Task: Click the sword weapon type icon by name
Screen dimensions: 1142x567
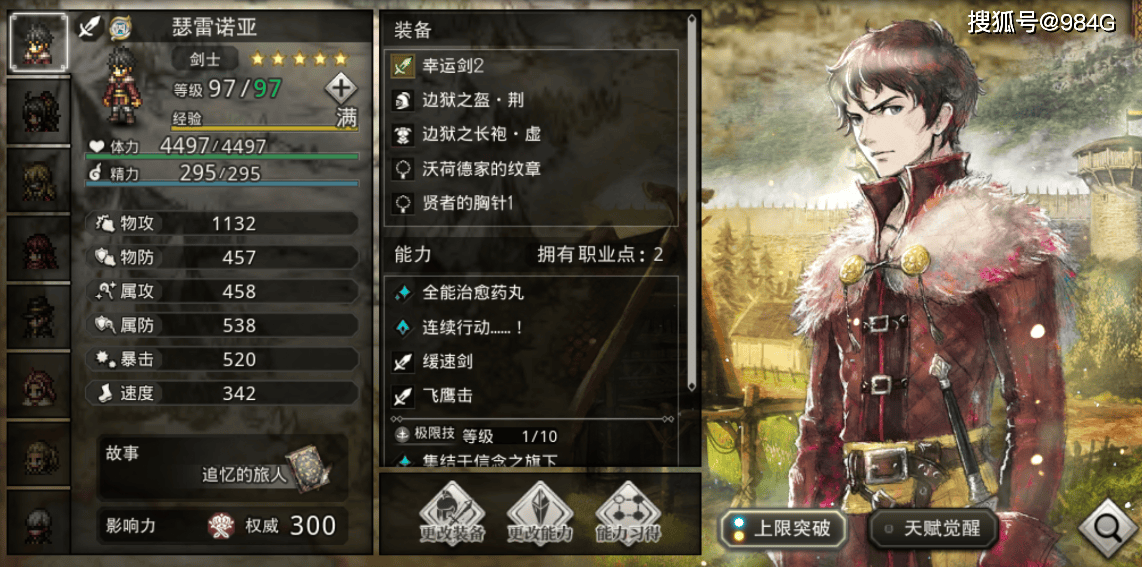Action: tap(90, 28)
